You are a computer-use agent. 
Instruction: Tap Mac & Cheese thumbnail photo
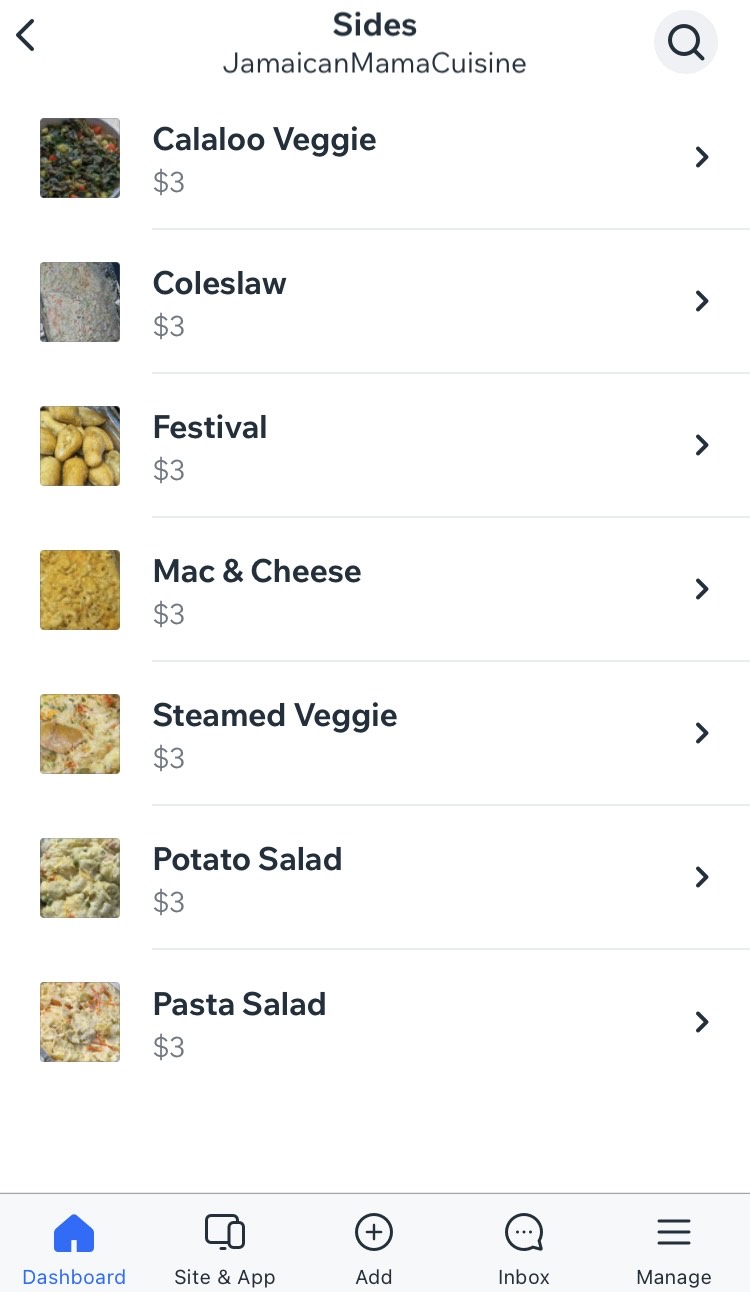point(80,590)
